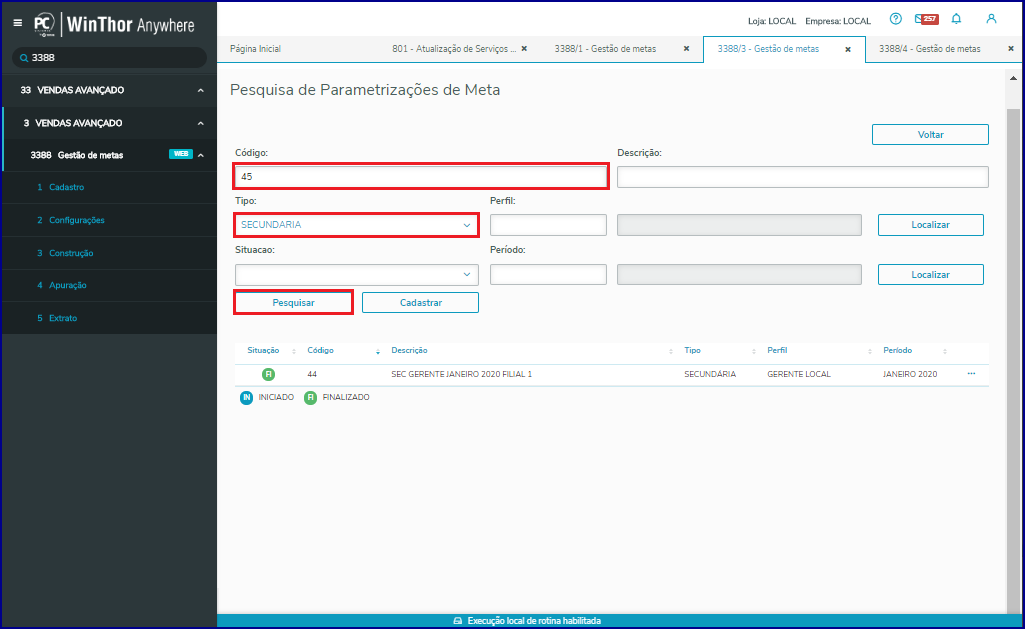Image resolution: width=1025 pixels, height=629 pixels.
Task: Click the Período code input field
Action: [x=548, y=275]
